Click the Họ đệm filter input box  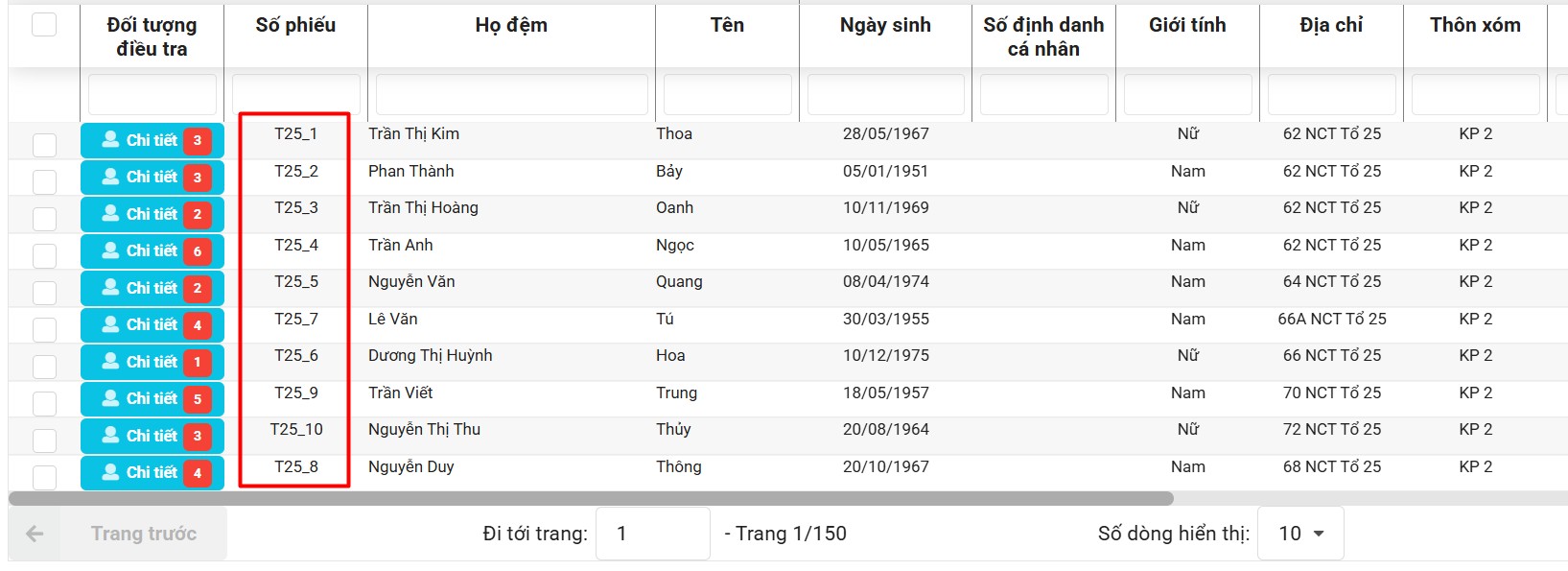(x=511, y=95)
